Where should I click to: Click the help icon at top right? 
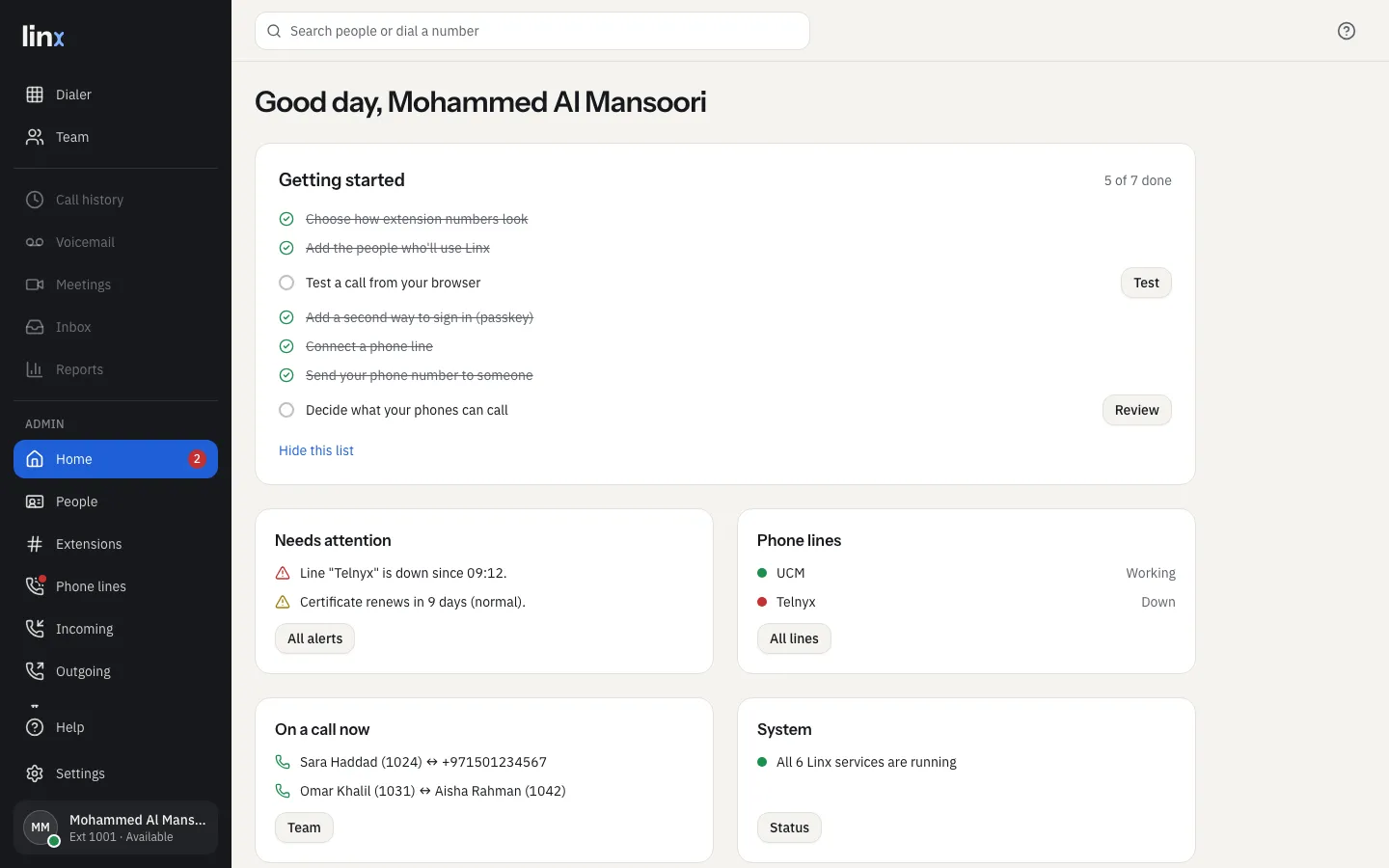pos(1347,31)
